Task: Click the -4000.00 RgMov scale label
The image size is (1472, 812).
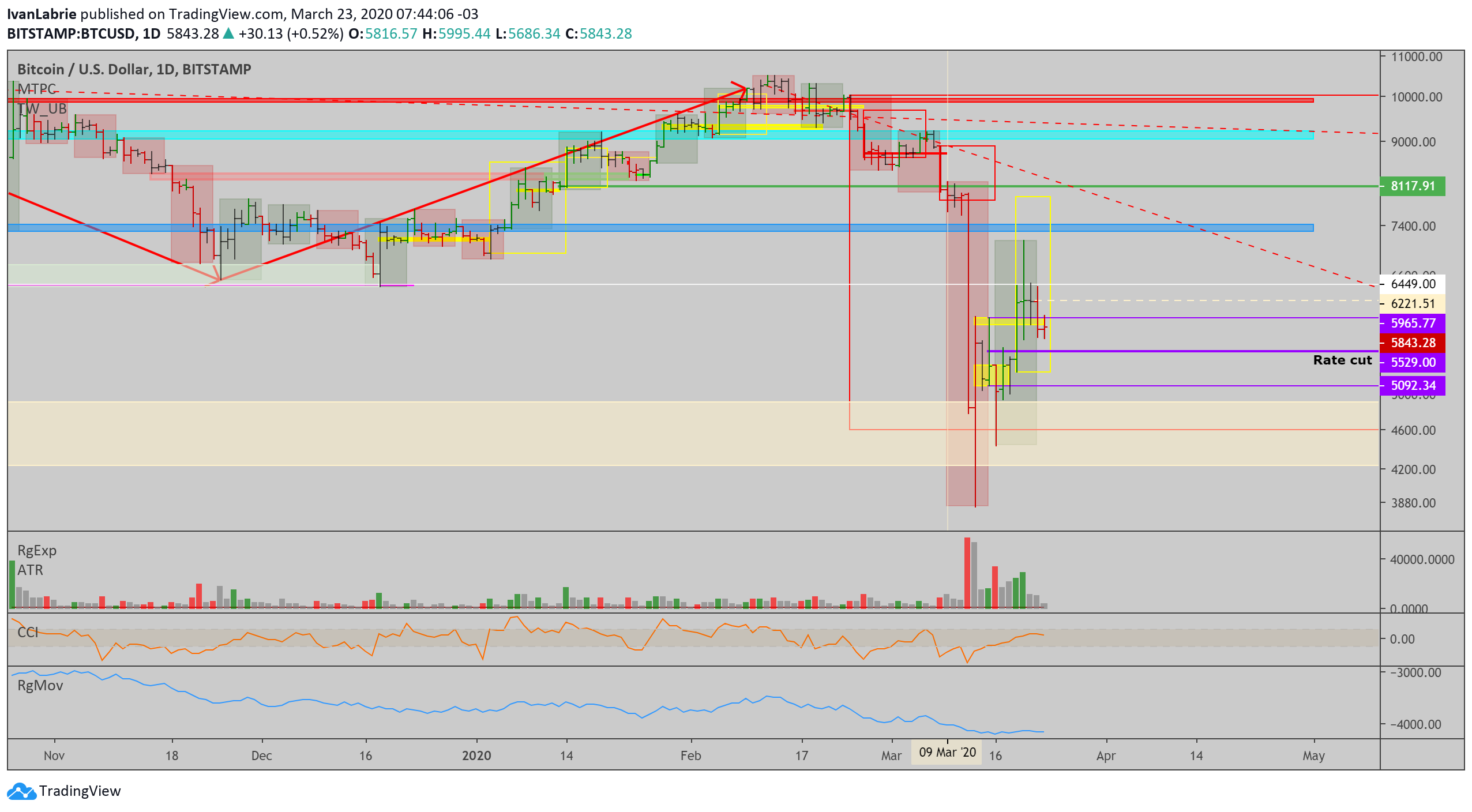Action: coord(1415,724)
